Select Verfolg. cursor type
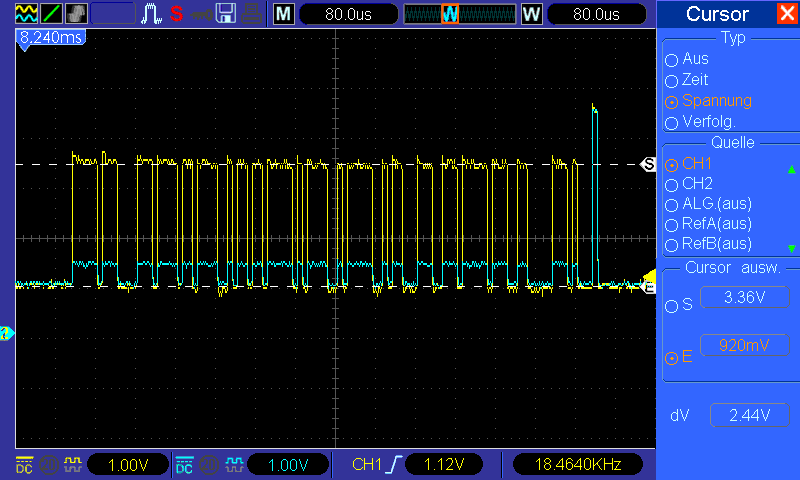The width and height of the screenshot is (800, 480). pyautogui.click(x=701, y=122)
